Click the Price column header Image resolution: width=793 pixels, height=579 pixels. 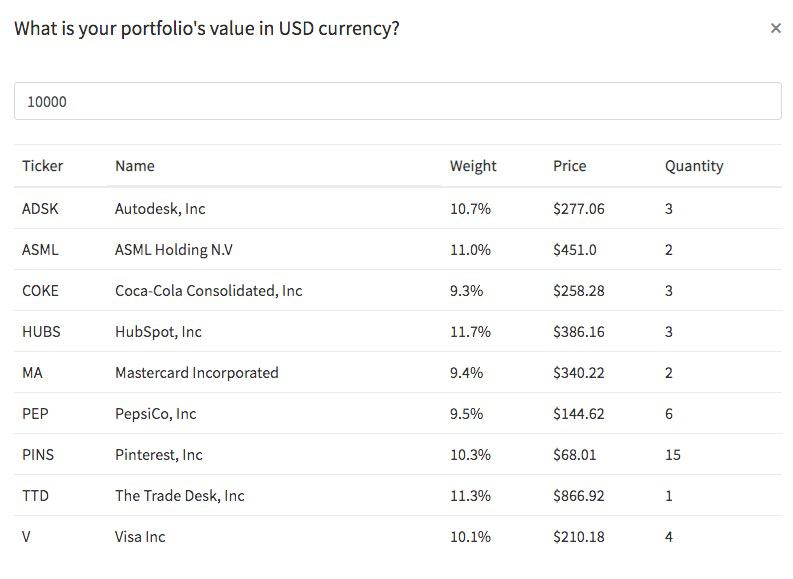point(569,166)
